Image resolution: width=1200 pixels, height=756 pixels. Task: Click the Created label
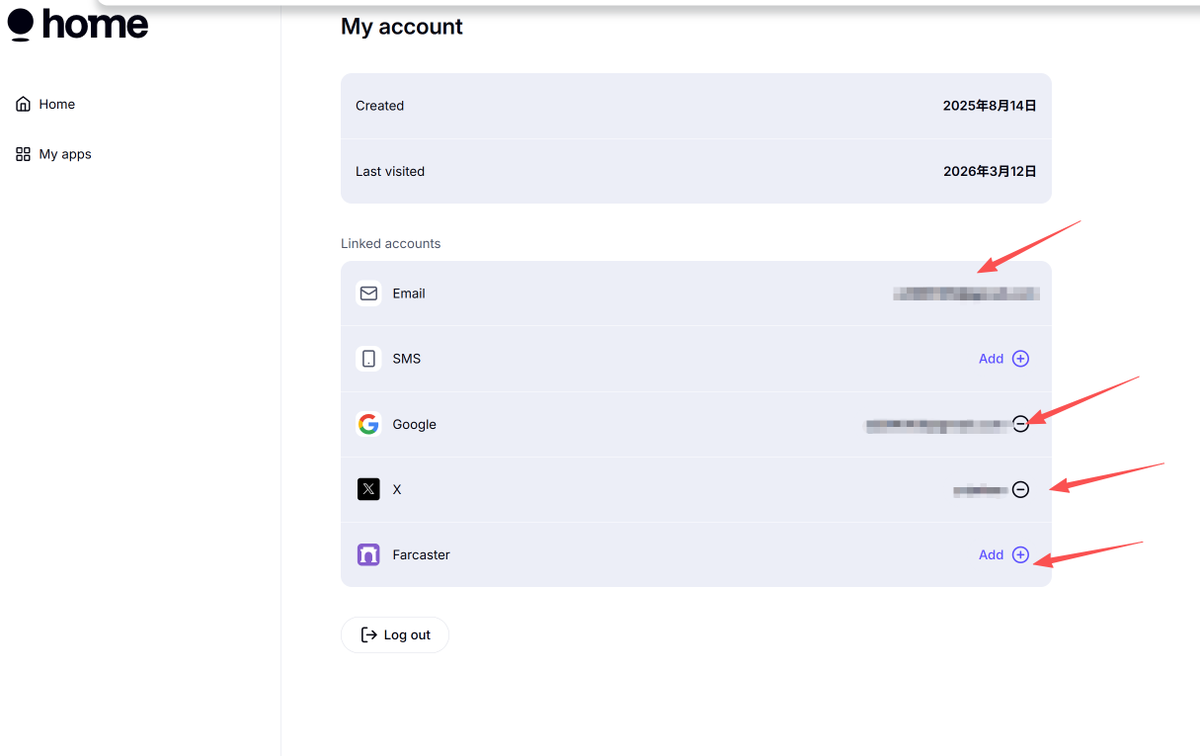380,105
